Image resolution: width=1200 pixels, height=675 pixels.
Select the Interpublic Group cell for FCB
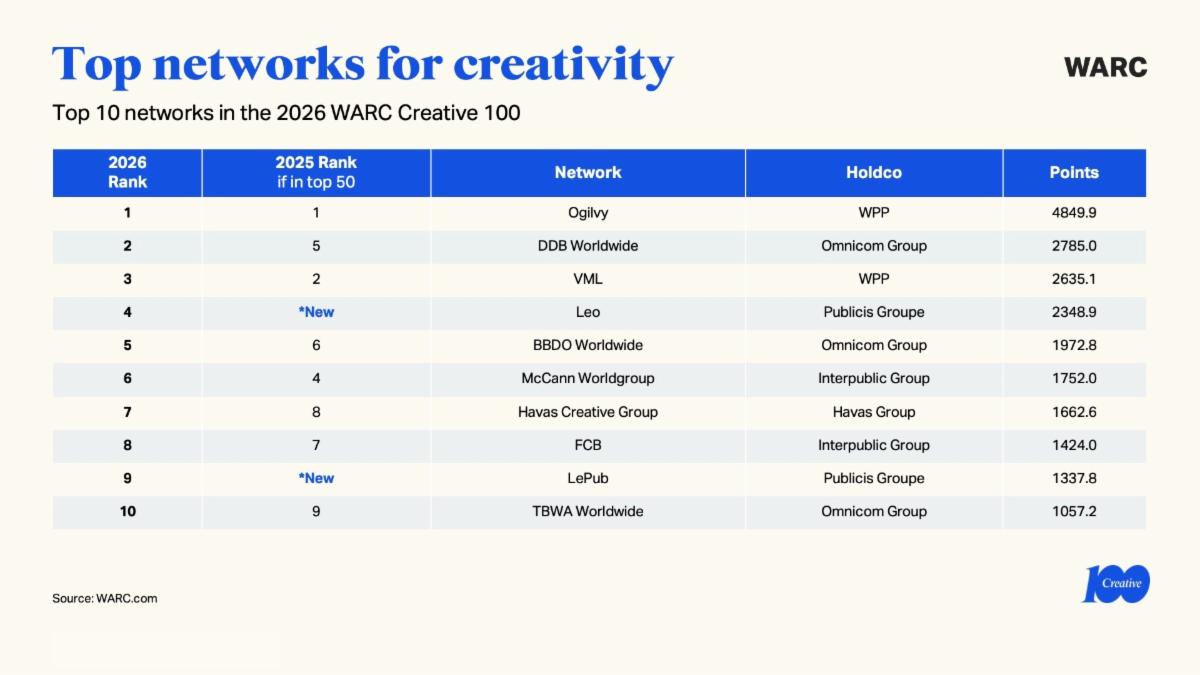(x=873, y=445)
